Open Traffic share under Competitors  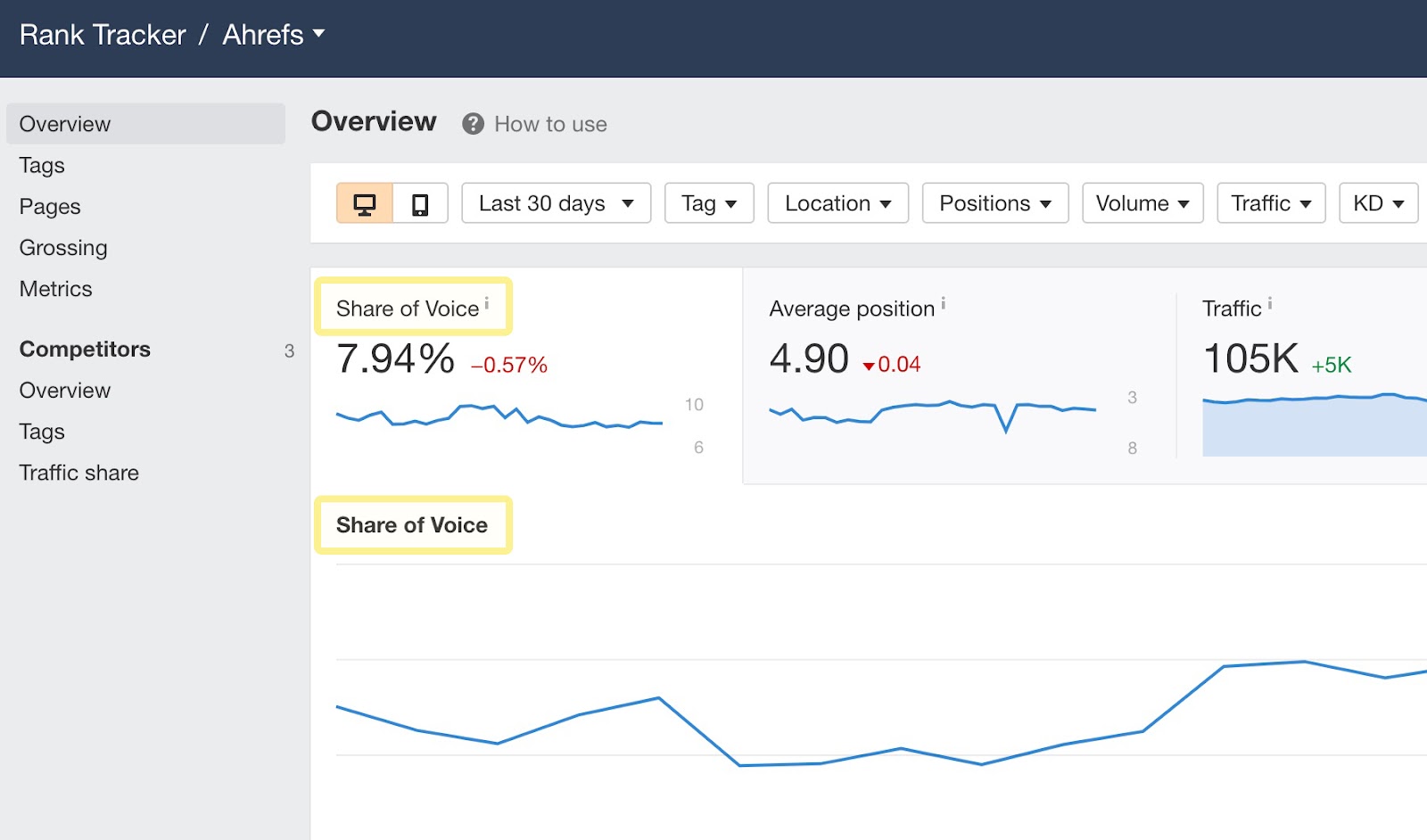pyautogui.click(x=78, y=473)
